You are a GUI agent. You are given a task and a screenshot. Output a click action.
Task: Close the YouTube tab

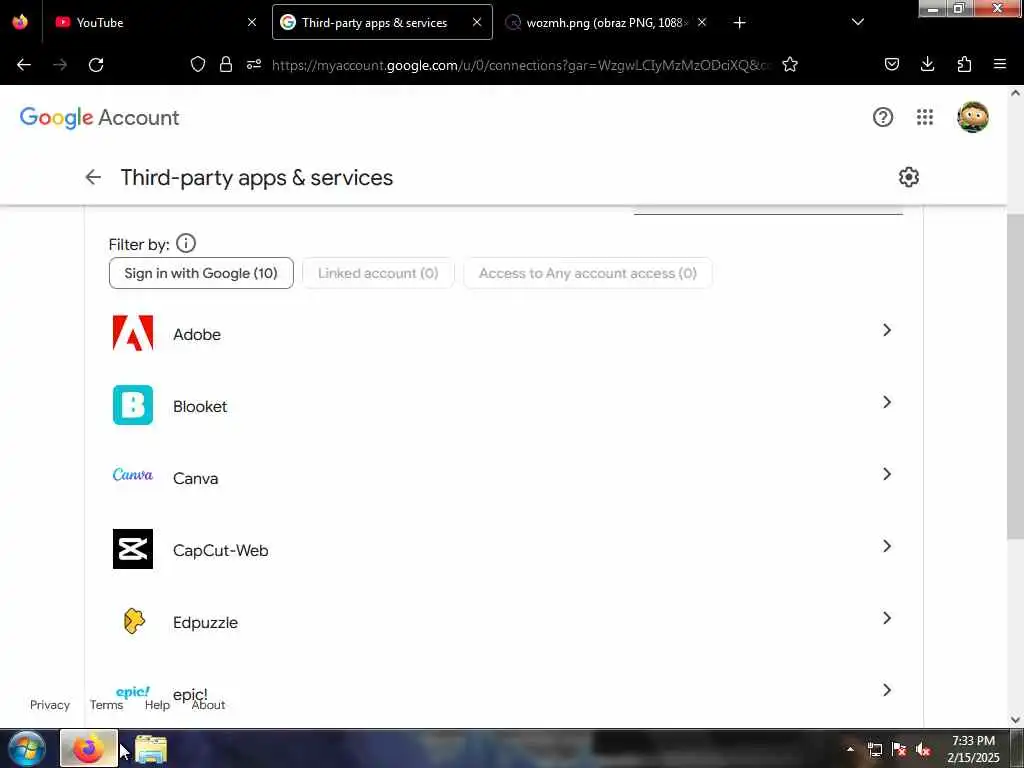pos(251,22)
